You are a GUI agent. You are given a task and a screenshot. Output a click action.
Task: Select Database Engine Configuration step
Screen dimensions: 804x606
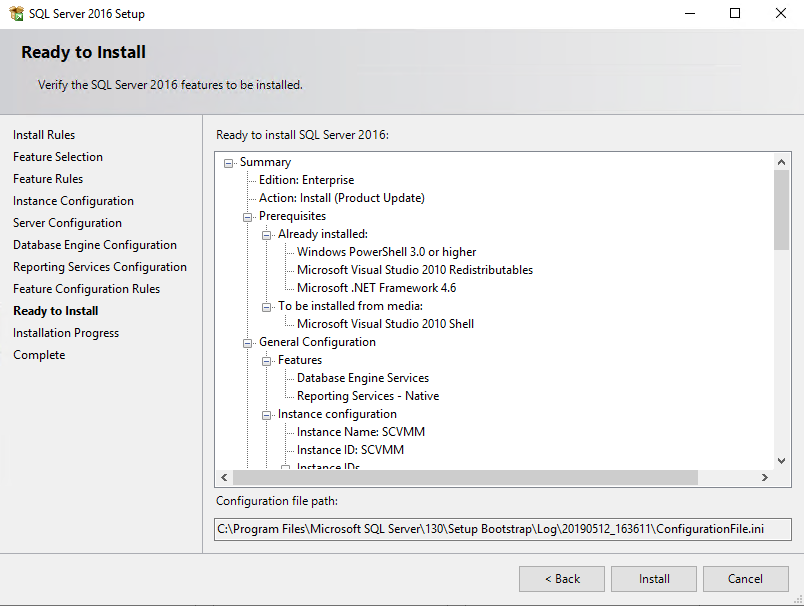(x=95, y=245)
